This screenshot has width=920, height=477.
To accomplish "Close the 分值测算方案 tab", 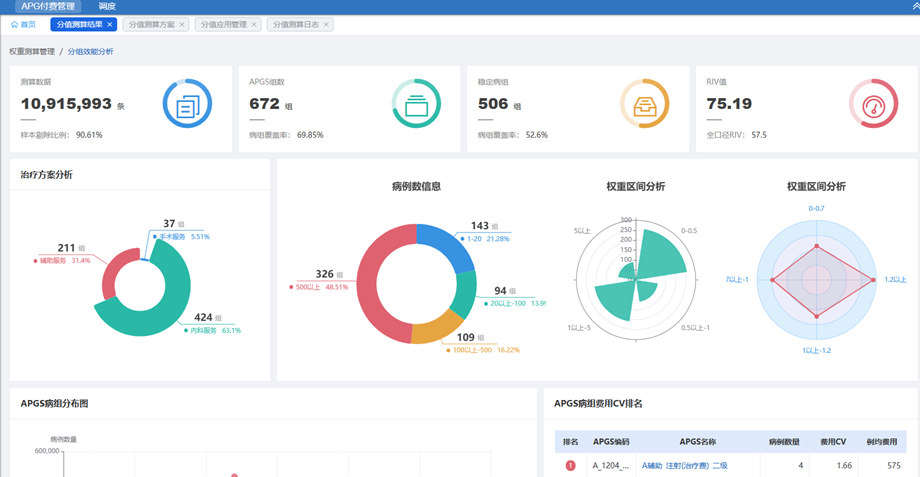I will (181, 24).
